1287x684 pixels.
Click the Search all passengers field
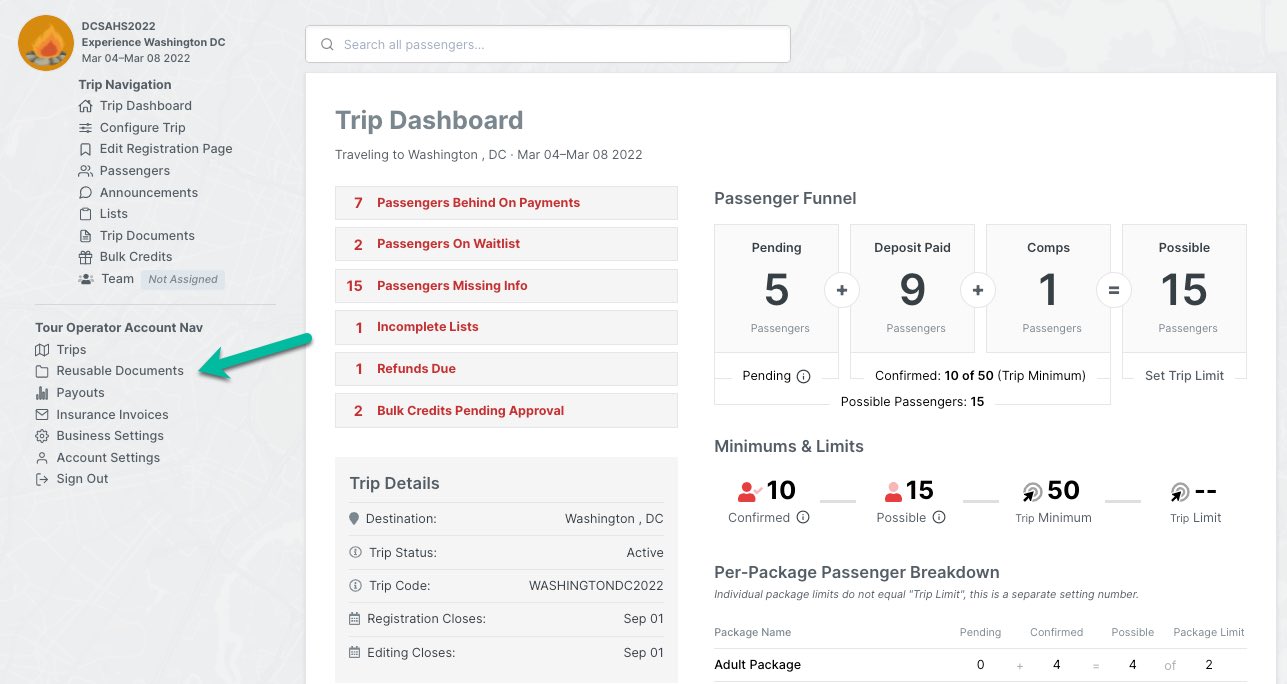click(x=548, y=44)
